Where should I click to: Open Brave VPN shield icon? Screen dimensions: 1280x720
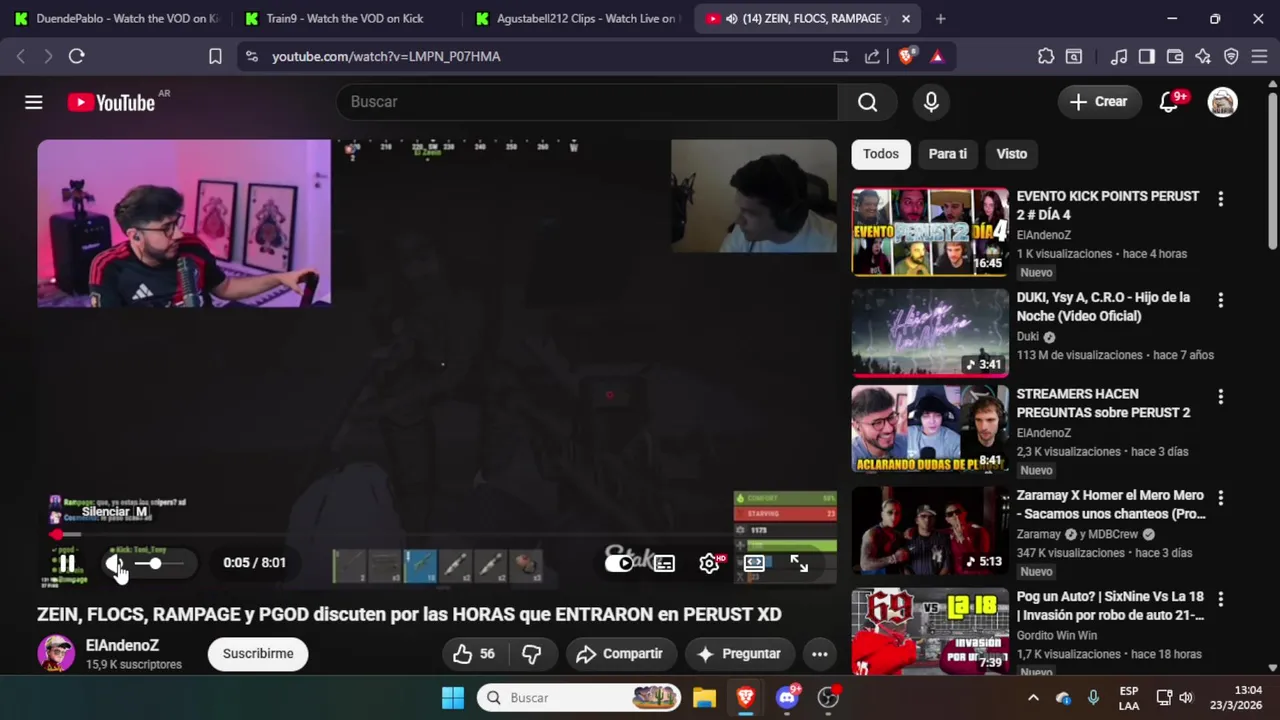pyautogui.click(x=1231, y=56)
